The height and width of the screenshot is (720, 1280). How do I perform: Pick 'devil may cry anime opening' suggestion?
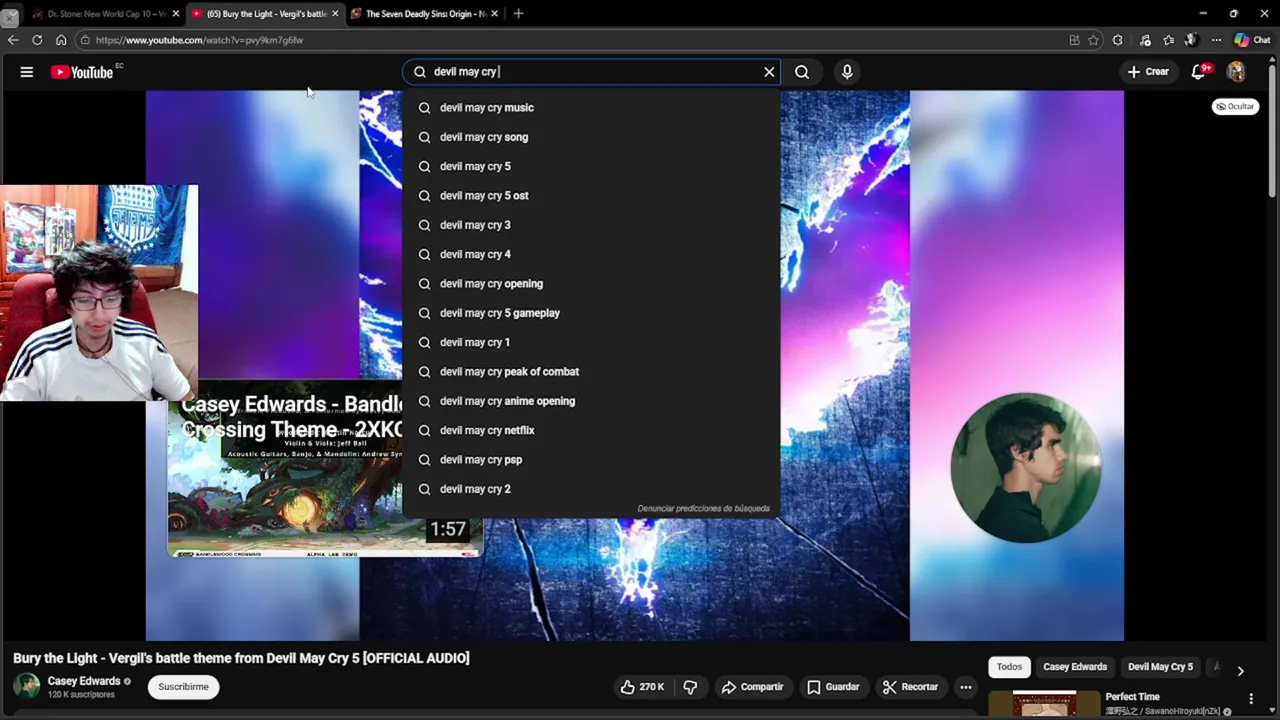pyautogui.click(x=591, y=401)
